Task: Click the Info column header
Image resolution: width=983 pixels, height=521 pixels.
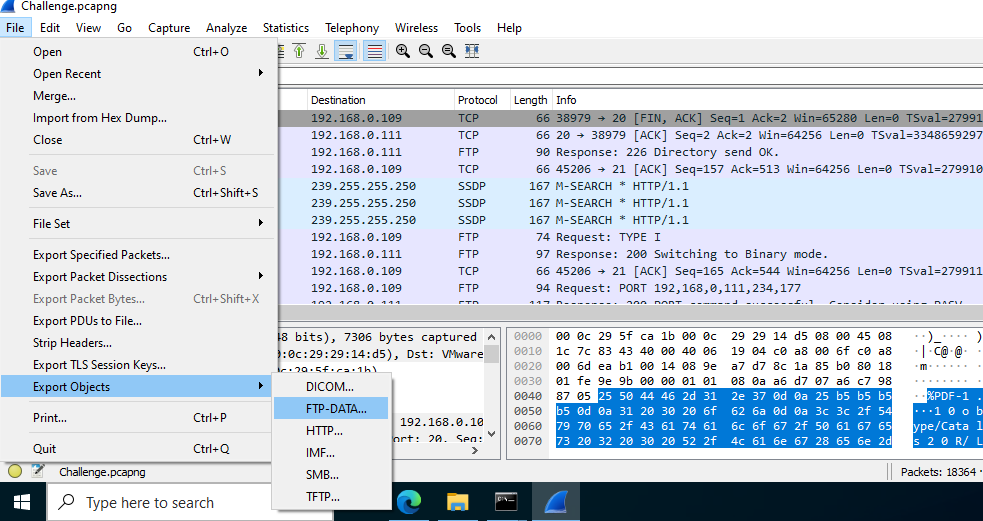Action: click(x=767, y=100)
